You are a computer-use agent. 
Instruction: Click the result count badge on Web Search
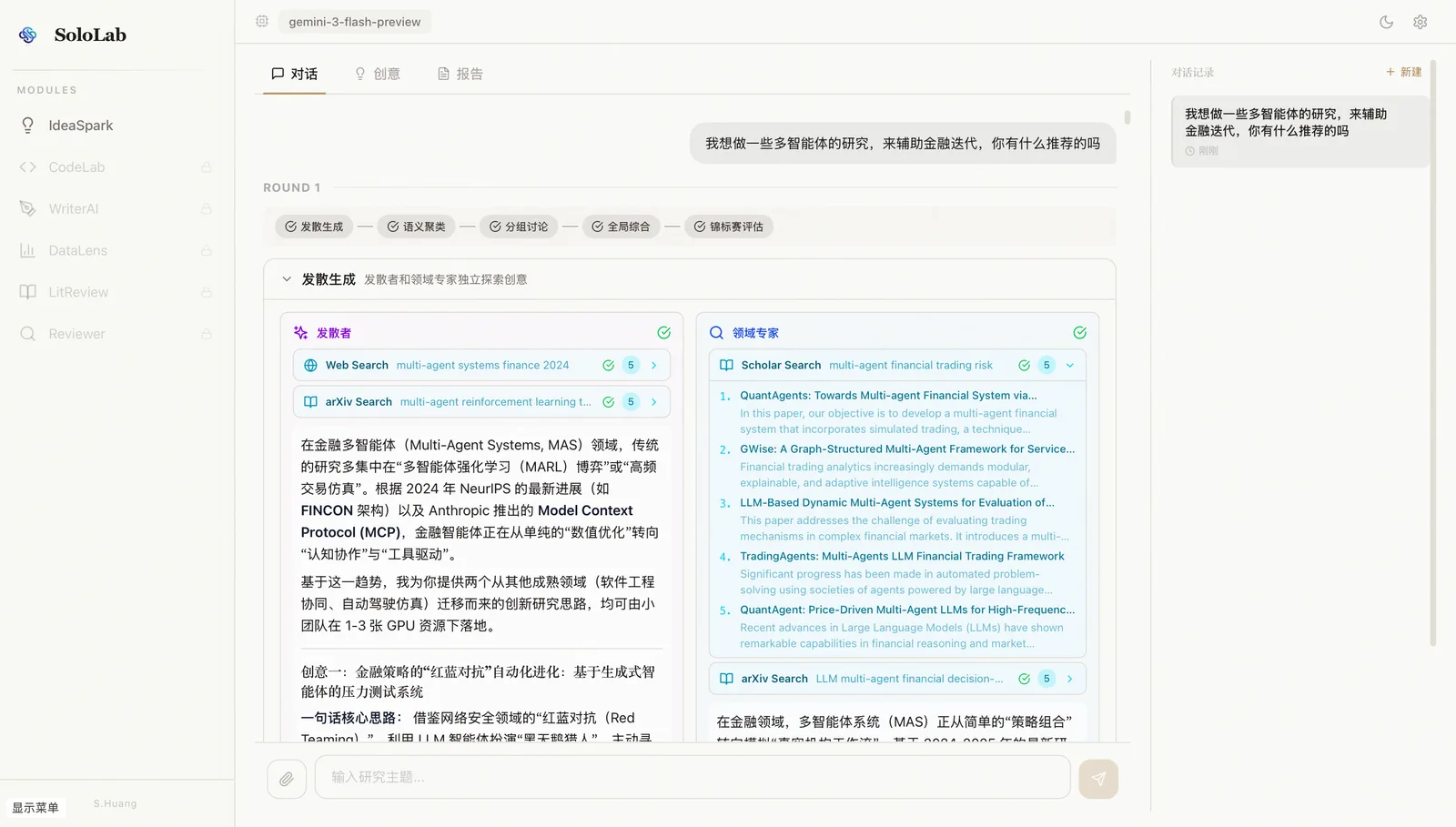pyautogui.click(x=631, y=366)
